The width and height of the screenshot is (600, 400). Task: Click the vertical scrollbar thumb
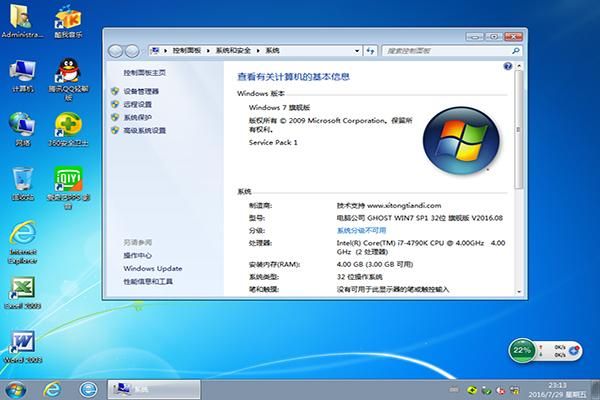coord(518,129)
